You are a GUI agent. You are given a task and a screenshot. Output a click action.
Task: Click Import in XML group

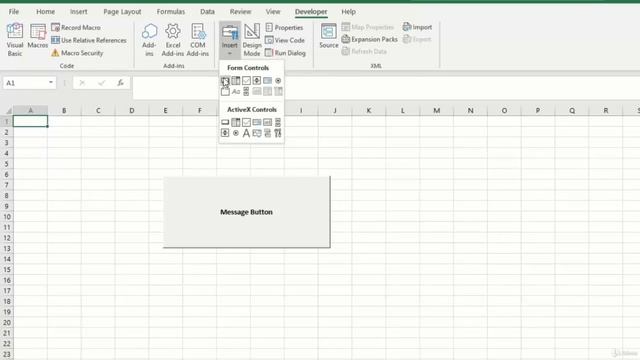click(417, 27)
